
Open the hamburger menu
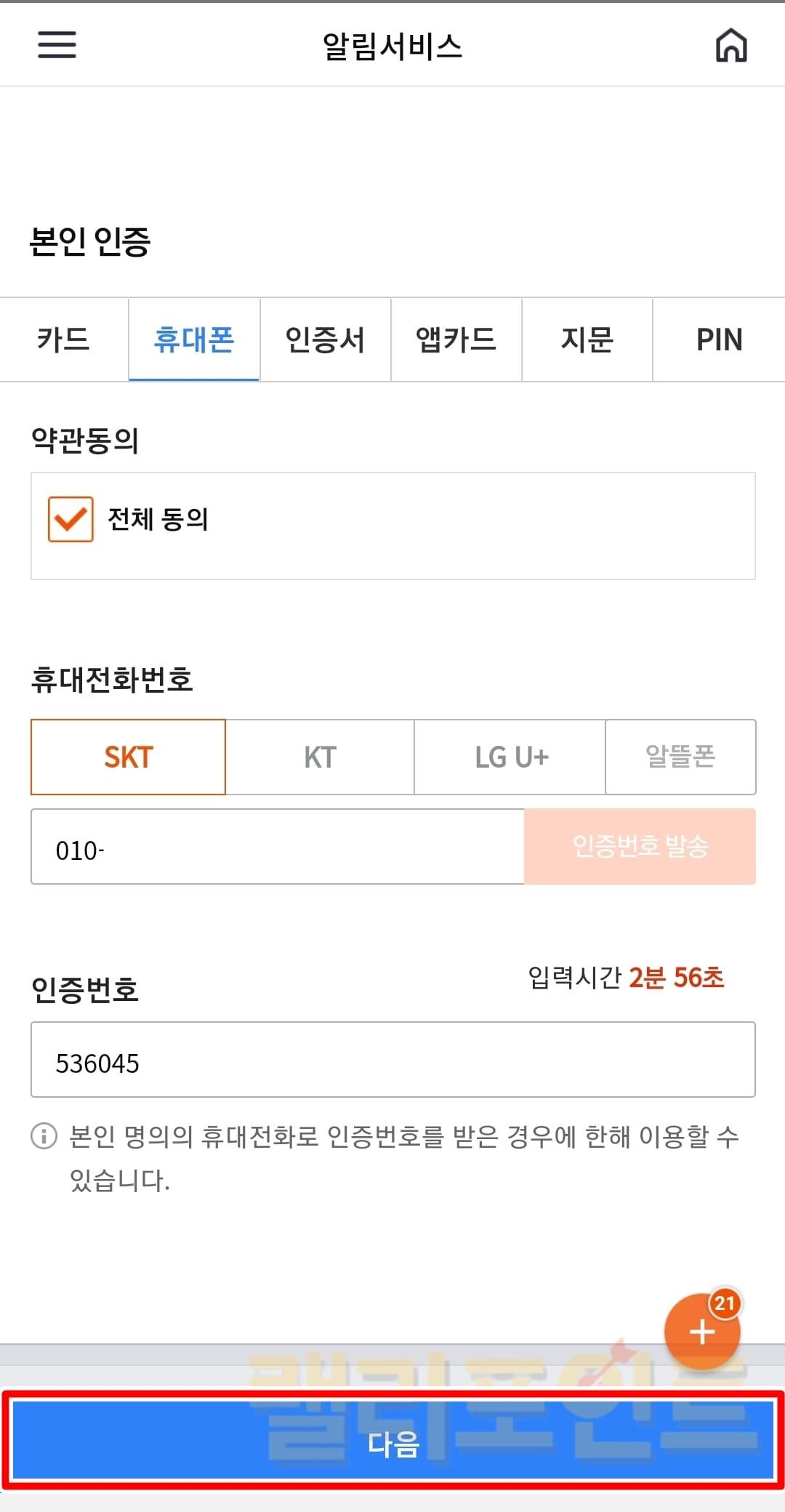click(x=57, y=45)
